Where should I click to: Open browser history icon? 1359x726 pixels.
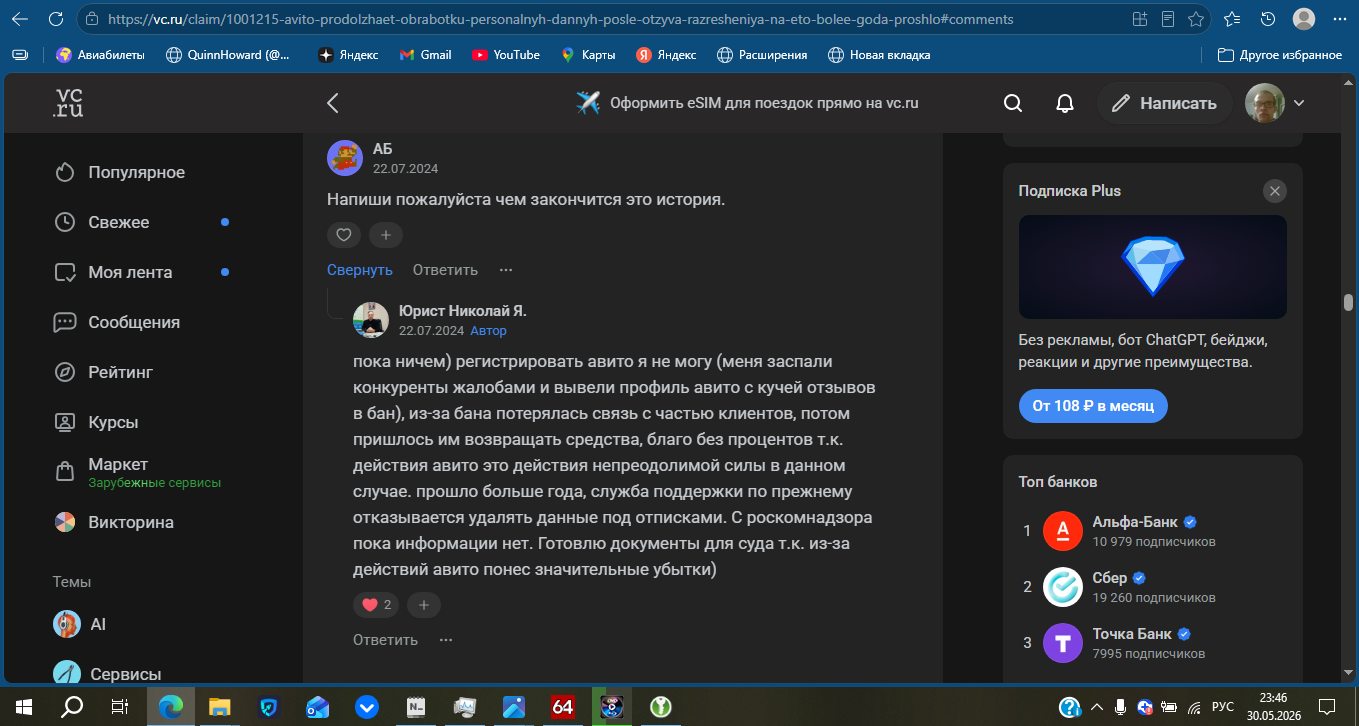coord(1267,19)
